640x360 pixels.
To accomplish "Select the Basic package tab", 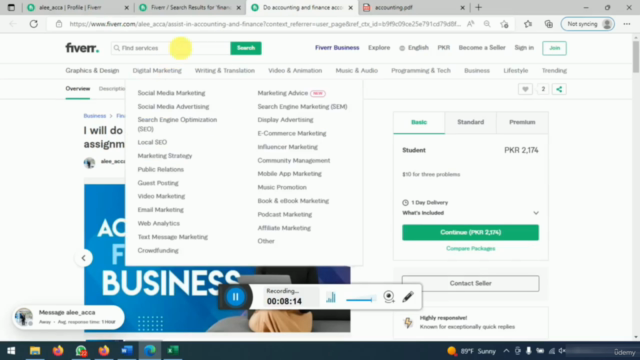I will click(419, 122).
